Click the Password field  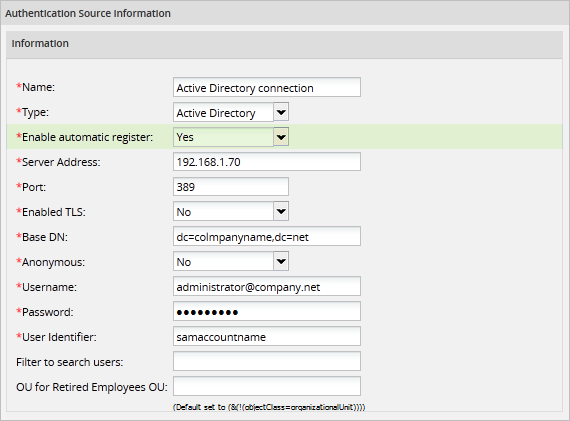[267, 311]
